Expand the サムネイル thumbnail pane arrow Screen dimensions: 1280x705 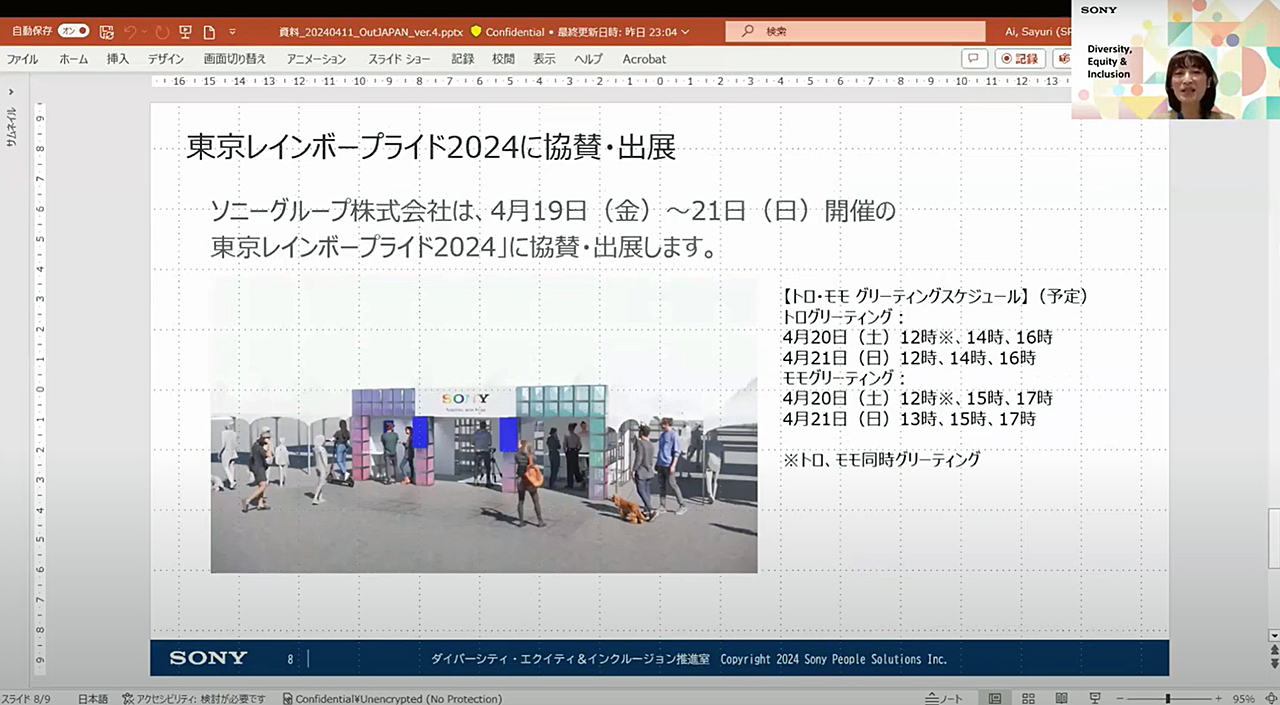pyautogui.click(x=11, y=92)
